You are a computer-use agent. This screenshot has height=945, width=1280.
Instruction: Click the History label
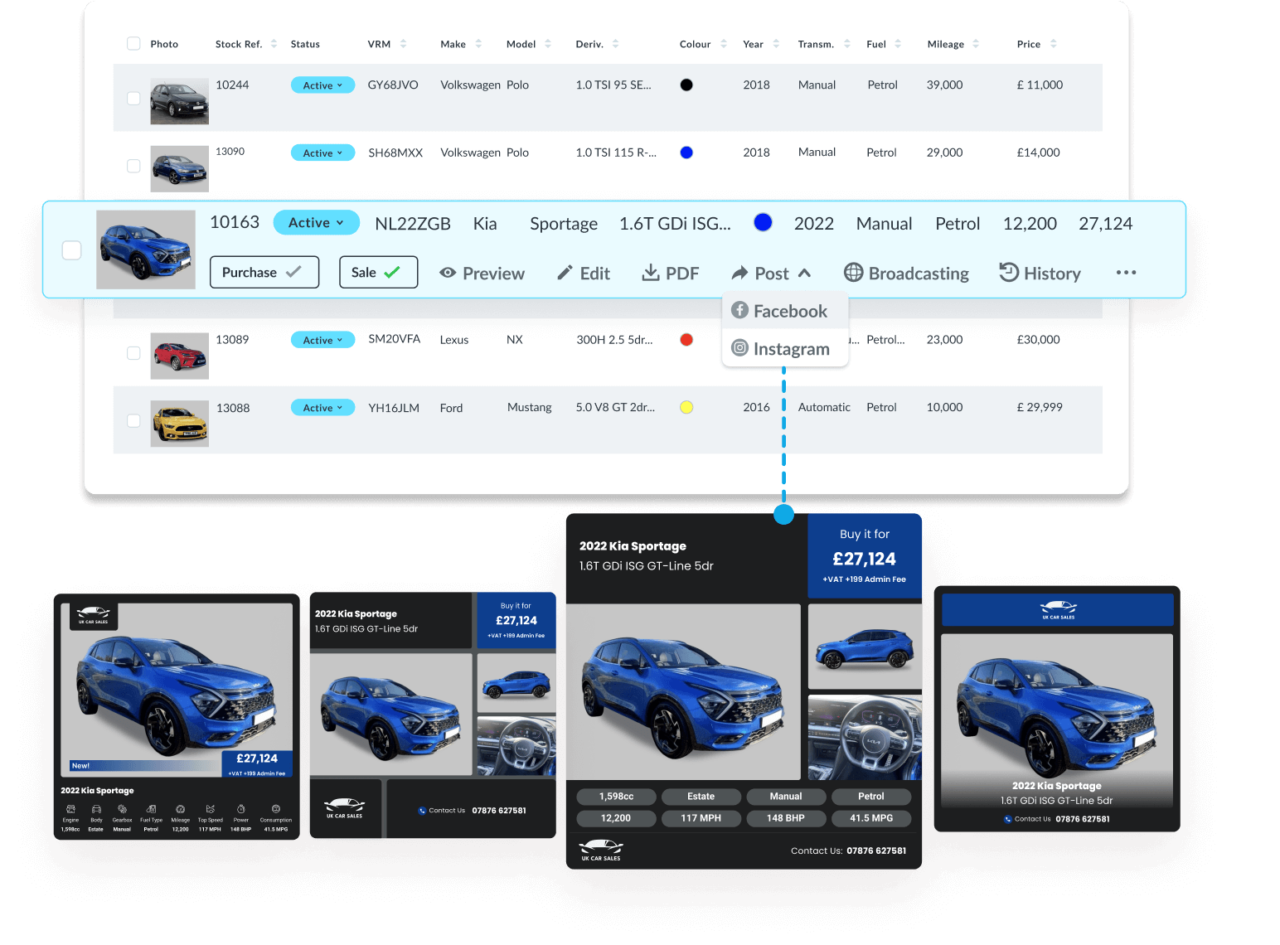(x=1052, y=273)
